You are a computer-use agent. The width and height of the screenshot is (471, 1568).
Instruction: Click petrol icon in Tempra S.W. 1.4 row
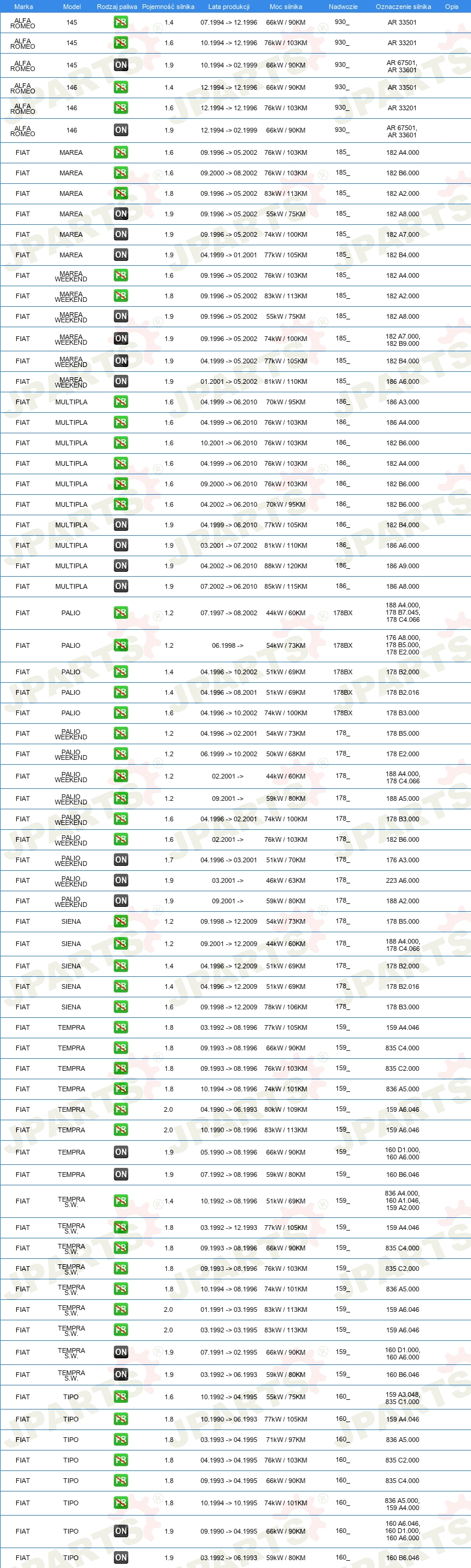click(x=120, y=1202)
